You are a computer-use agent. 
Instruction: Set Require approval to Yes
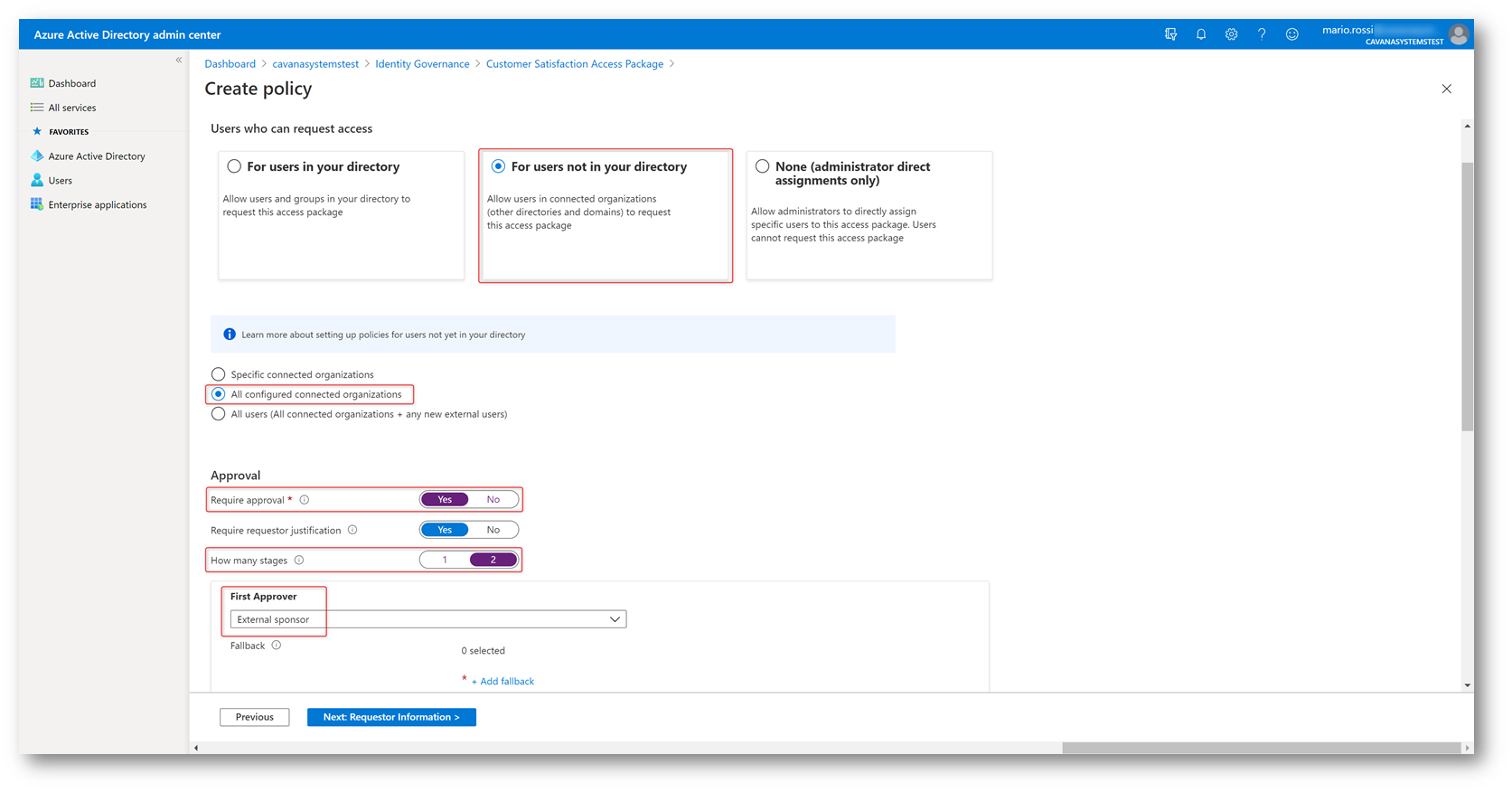[445, 500]
